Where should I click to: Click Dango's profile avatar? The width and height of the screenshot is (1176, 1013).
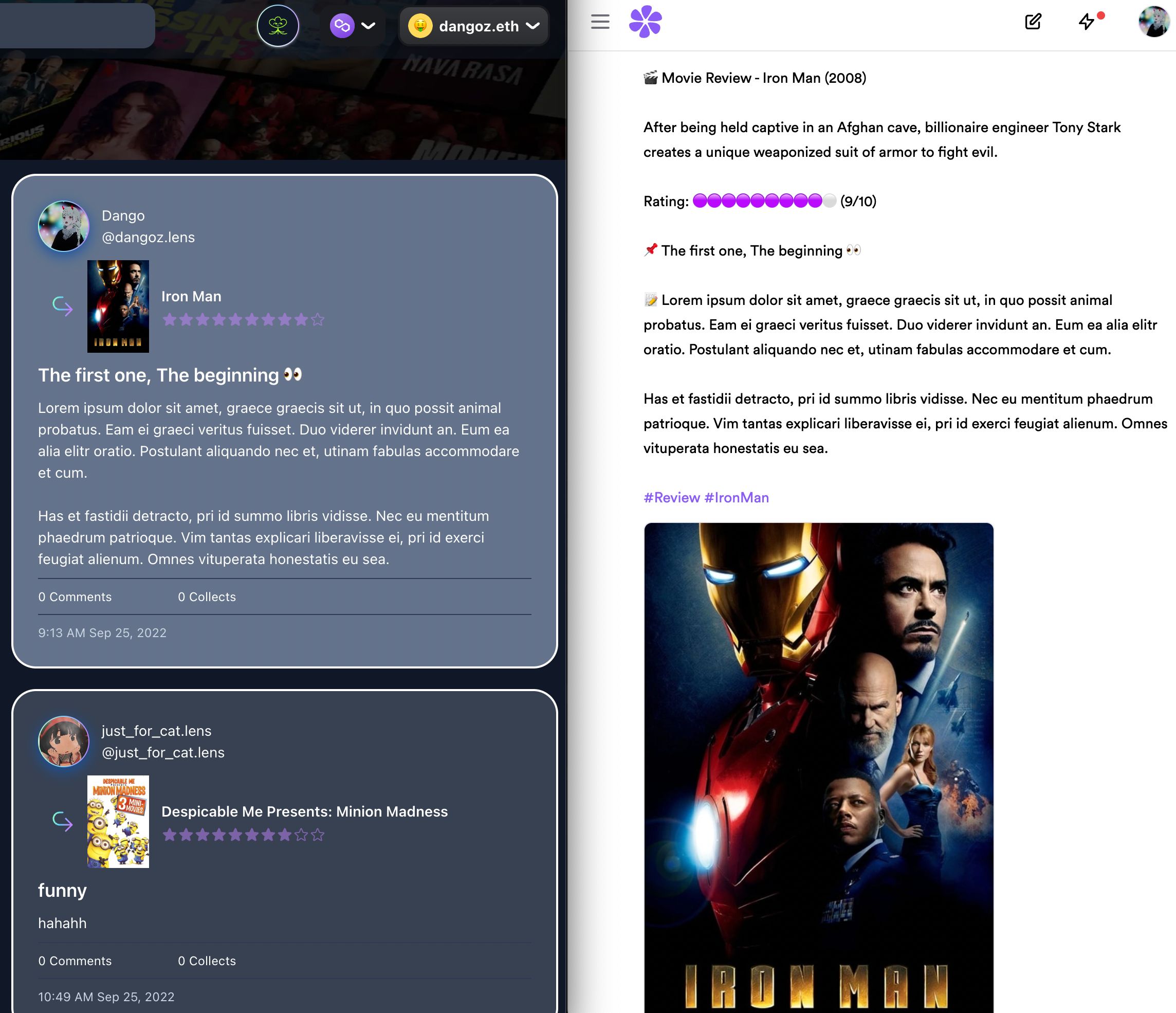click(64, 226)
